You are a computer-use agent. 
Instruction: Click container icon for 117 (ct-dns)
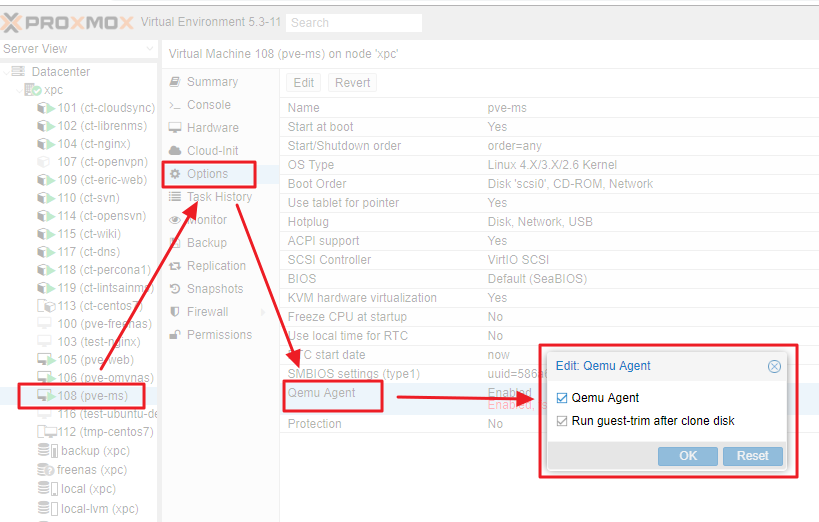pyautogui.click(x=46, y=252)
